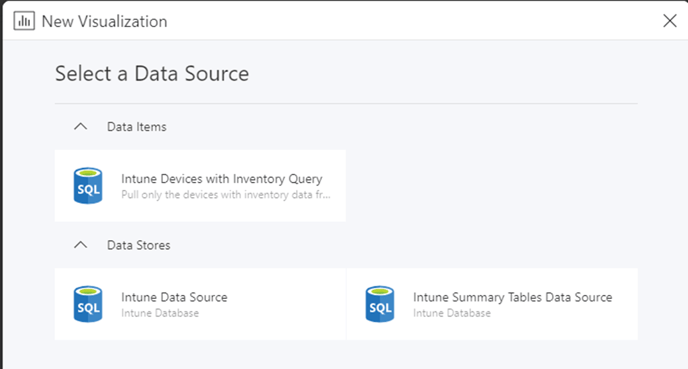Click the SQL icon for Intune Summary Tables Data Source
Viewport: 688px width, 369px height.
(380, 304)
